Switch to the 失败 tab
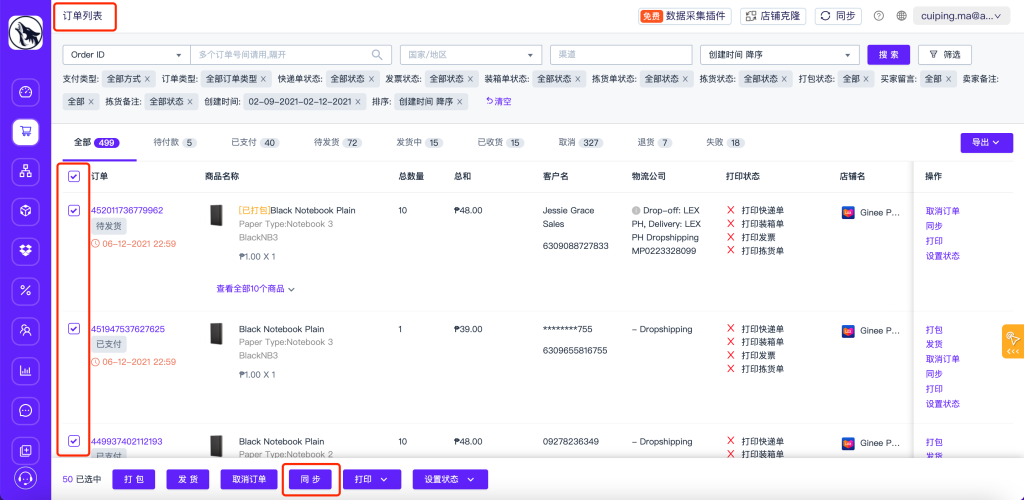 click(725, 142)
